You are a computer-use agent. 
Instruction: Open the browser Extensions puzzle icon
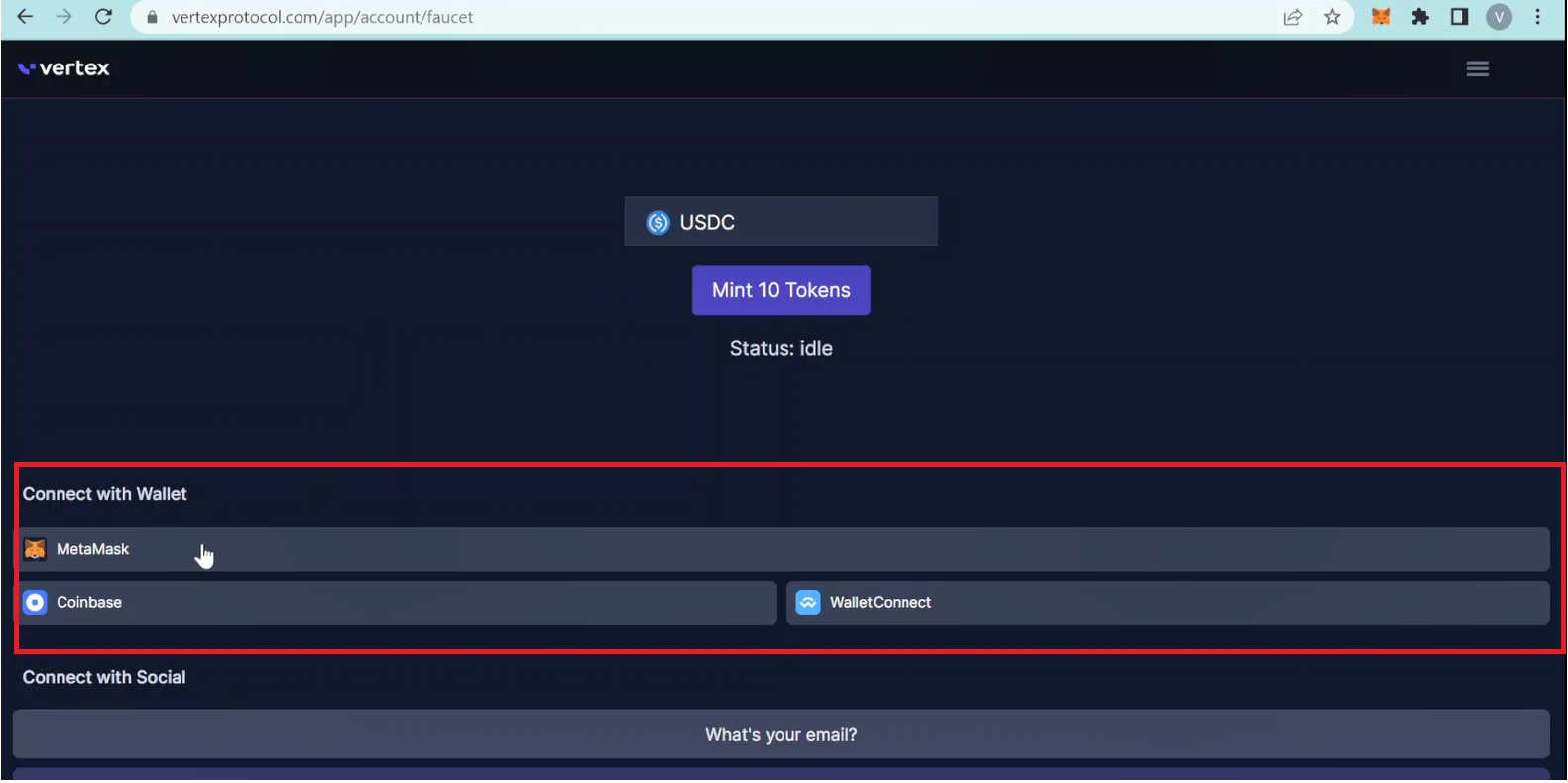point(1420,17)
